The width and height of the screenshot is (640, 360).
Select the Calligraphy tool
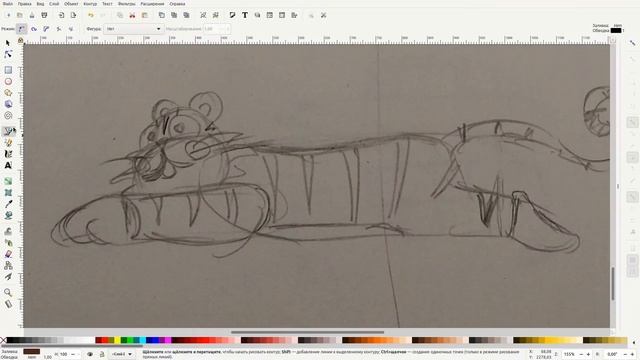coord(8,154)
